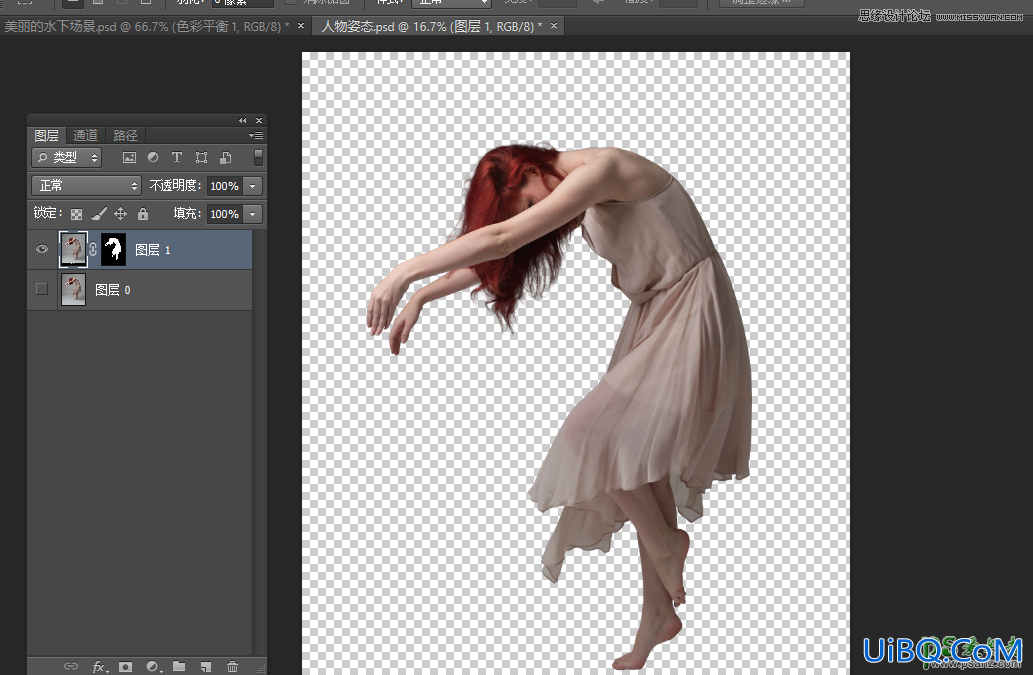
Task: Open the 类型 layer filter dropdown
Action: [66, 157]
